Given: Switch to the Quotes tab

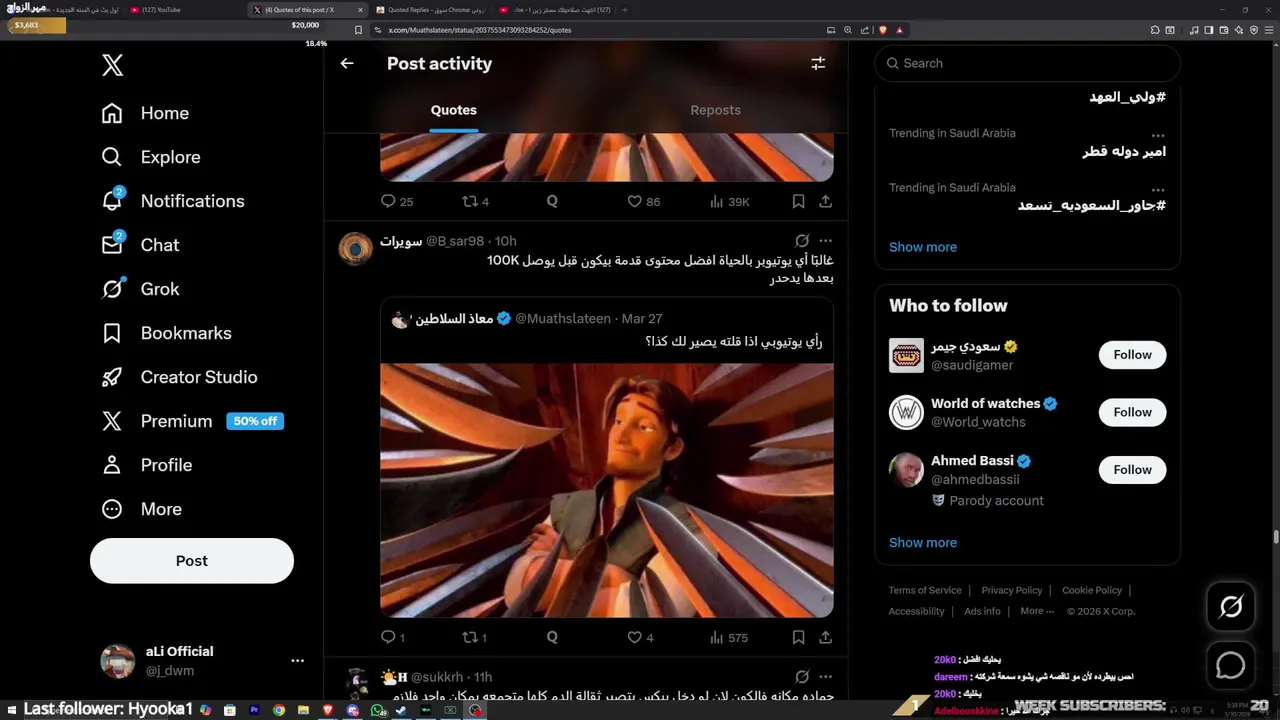Looking at the screenshot, I should click(454, 110).
